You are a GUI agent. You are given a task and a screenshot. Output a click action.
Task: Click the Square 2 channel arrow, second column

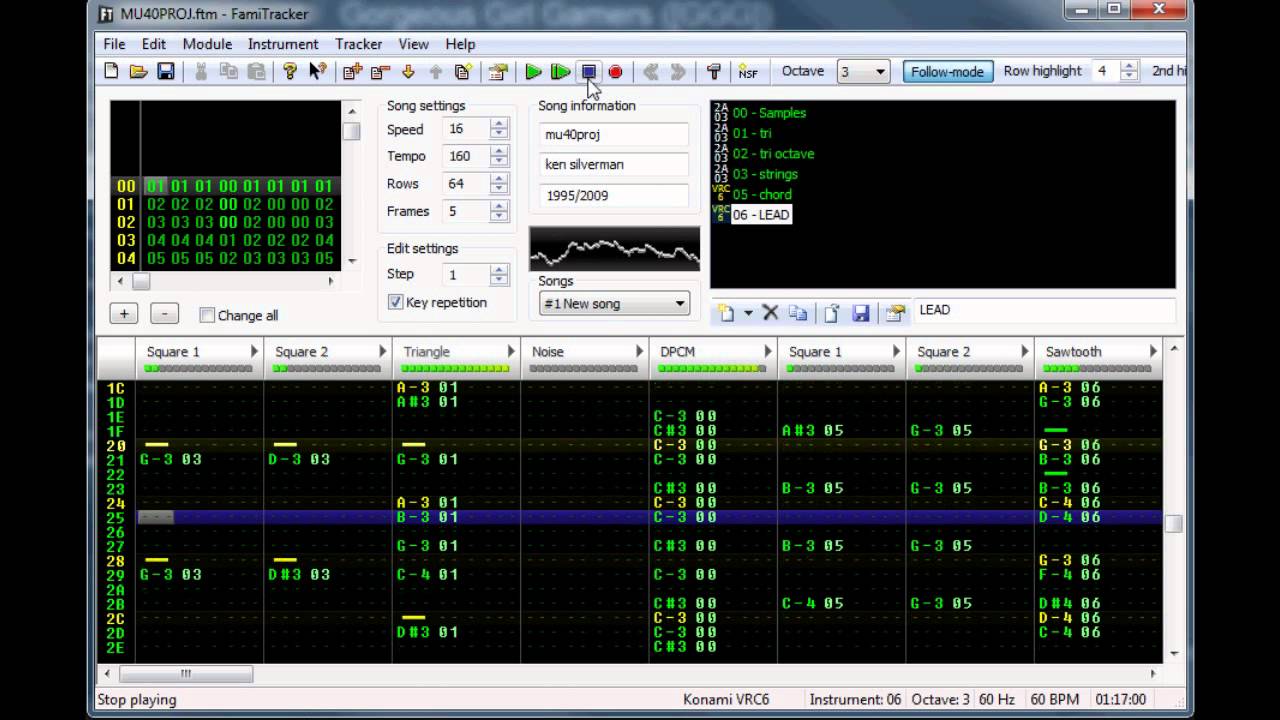tap(382, 351)
